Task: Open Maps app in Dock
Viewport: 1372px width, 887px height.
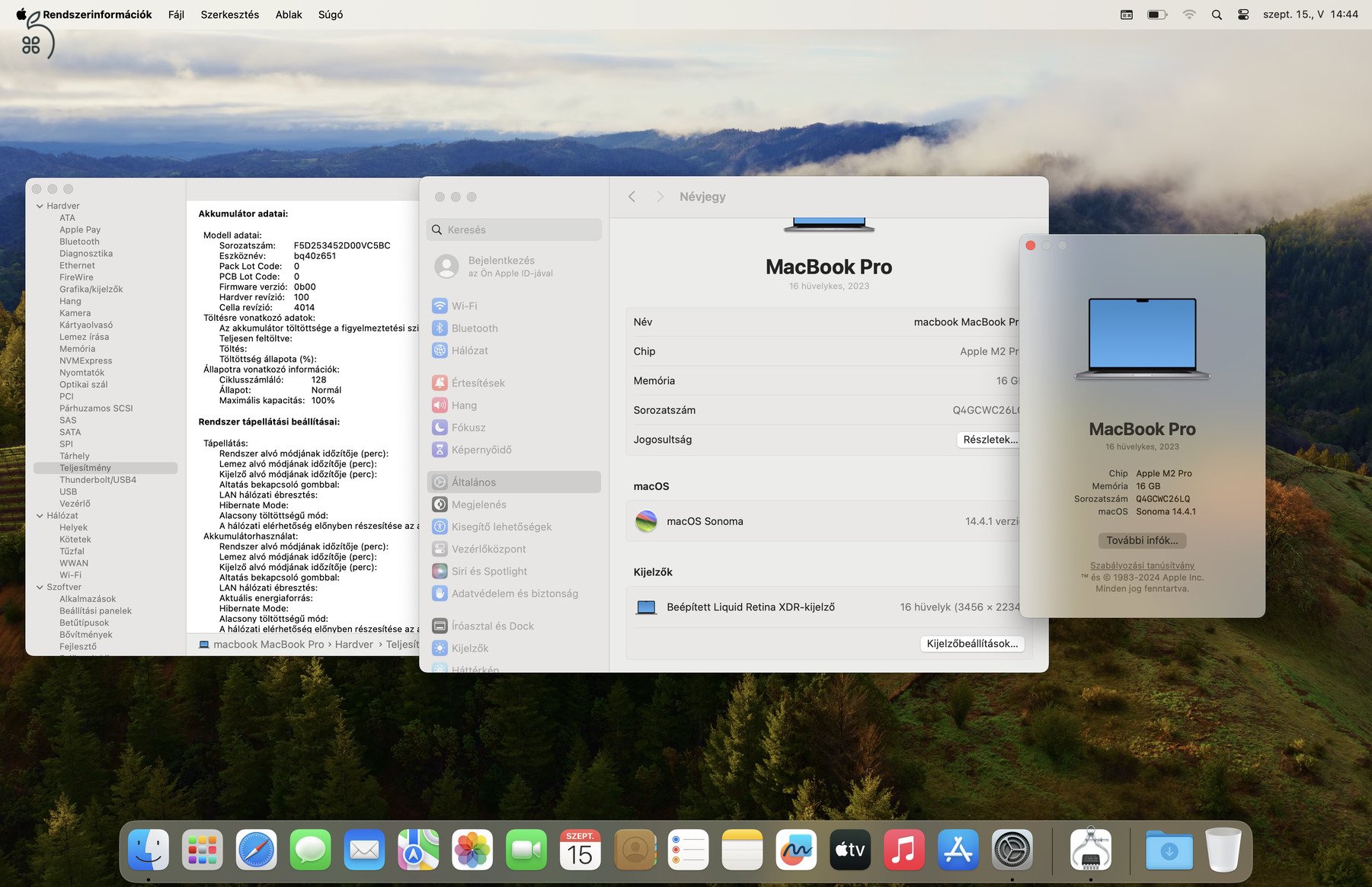Action: [418, 850]
